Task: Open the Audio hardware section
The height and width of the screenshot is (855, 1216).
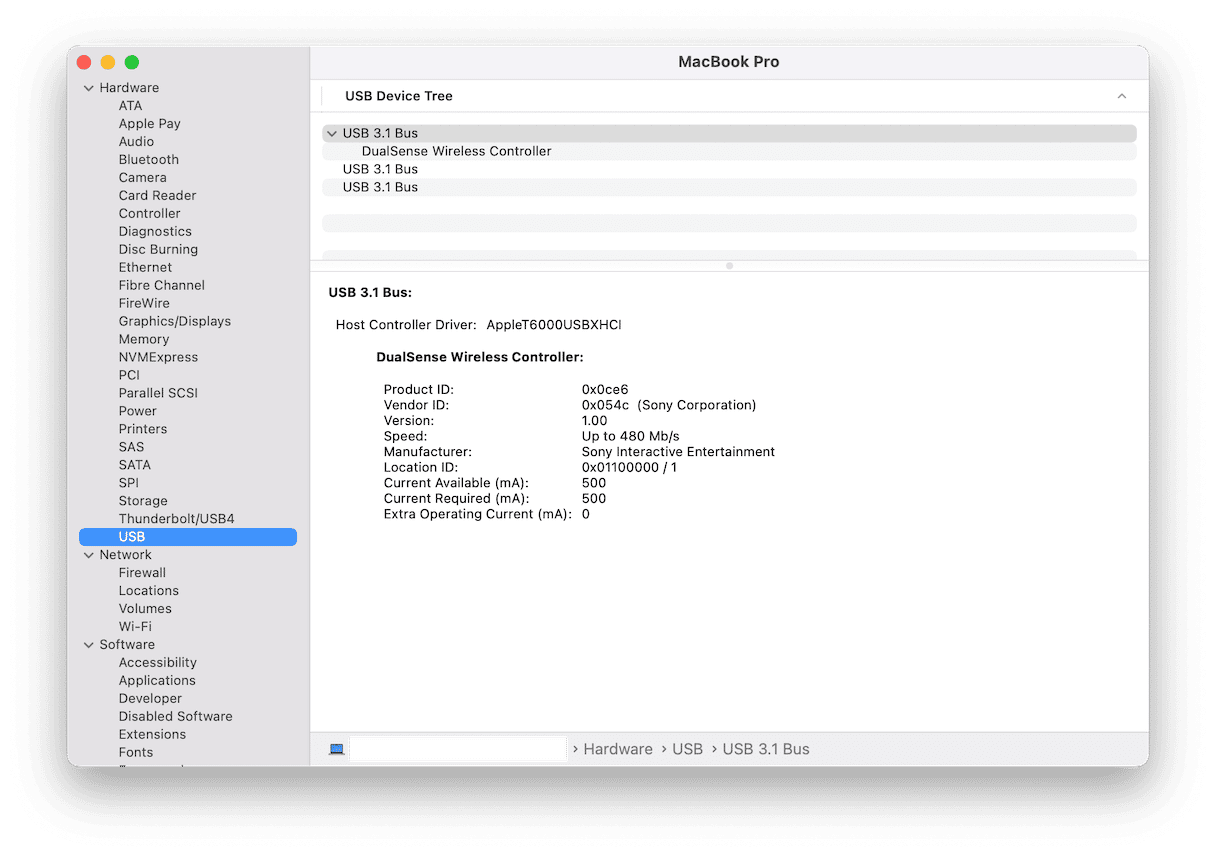Action: tap(136, 142)
